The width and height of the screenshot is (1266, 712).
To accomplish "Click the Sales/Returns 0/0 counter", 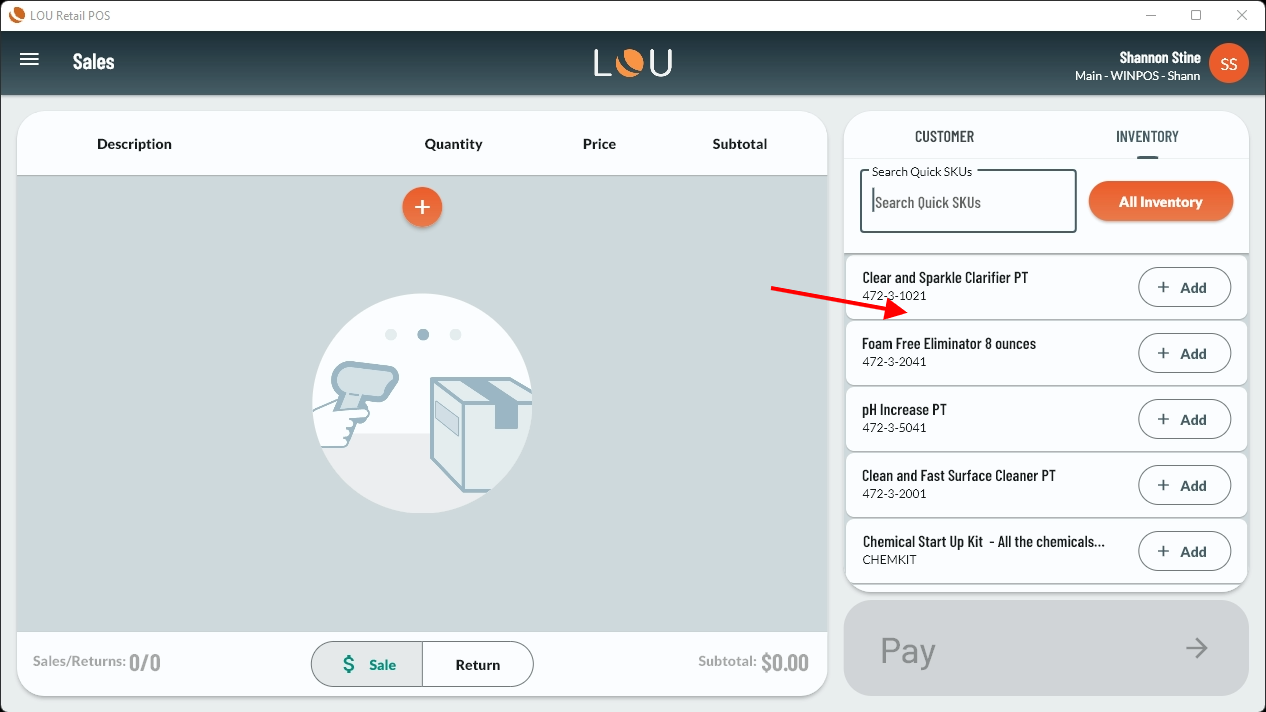I will click(97, 662).
